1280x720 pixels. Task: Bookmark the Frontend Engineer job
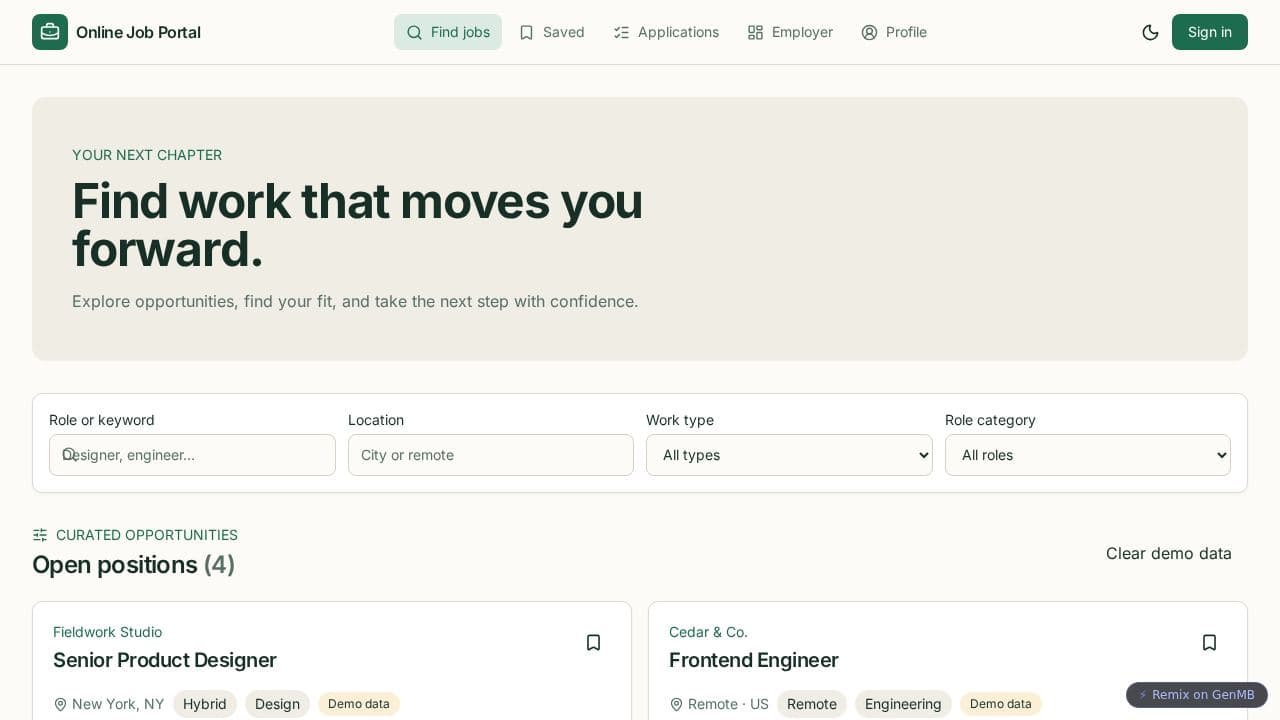1209,642
